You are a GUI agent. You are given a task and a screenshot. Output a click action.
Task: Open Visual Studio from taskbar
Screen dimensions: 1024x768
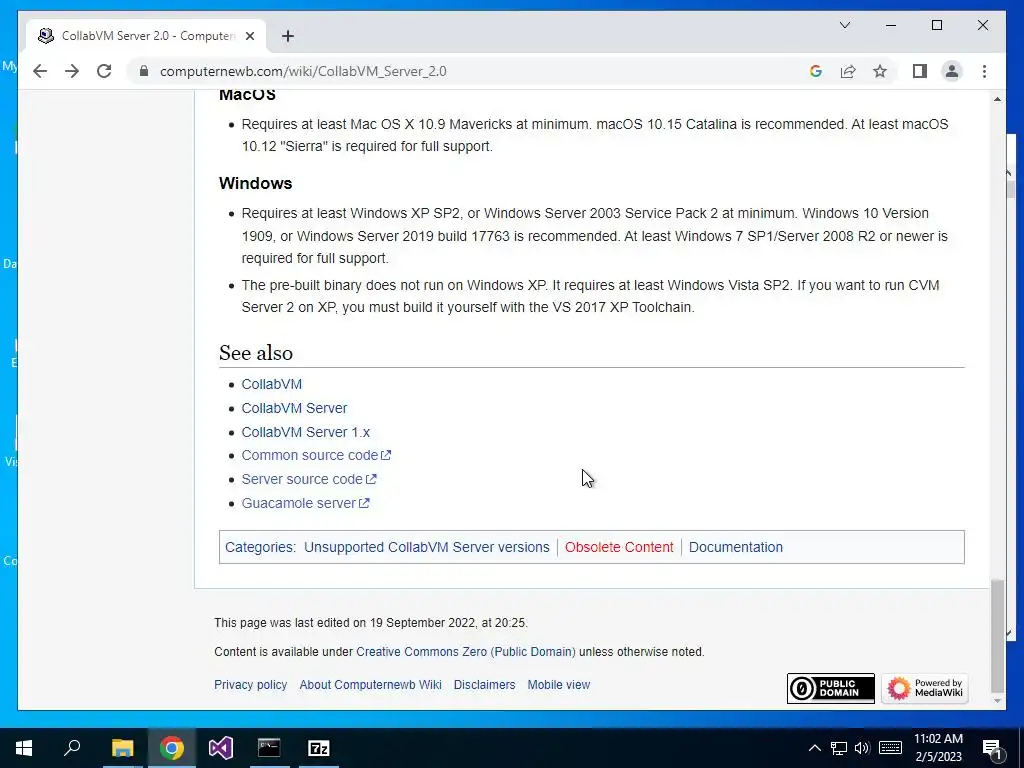click(220, 748)
